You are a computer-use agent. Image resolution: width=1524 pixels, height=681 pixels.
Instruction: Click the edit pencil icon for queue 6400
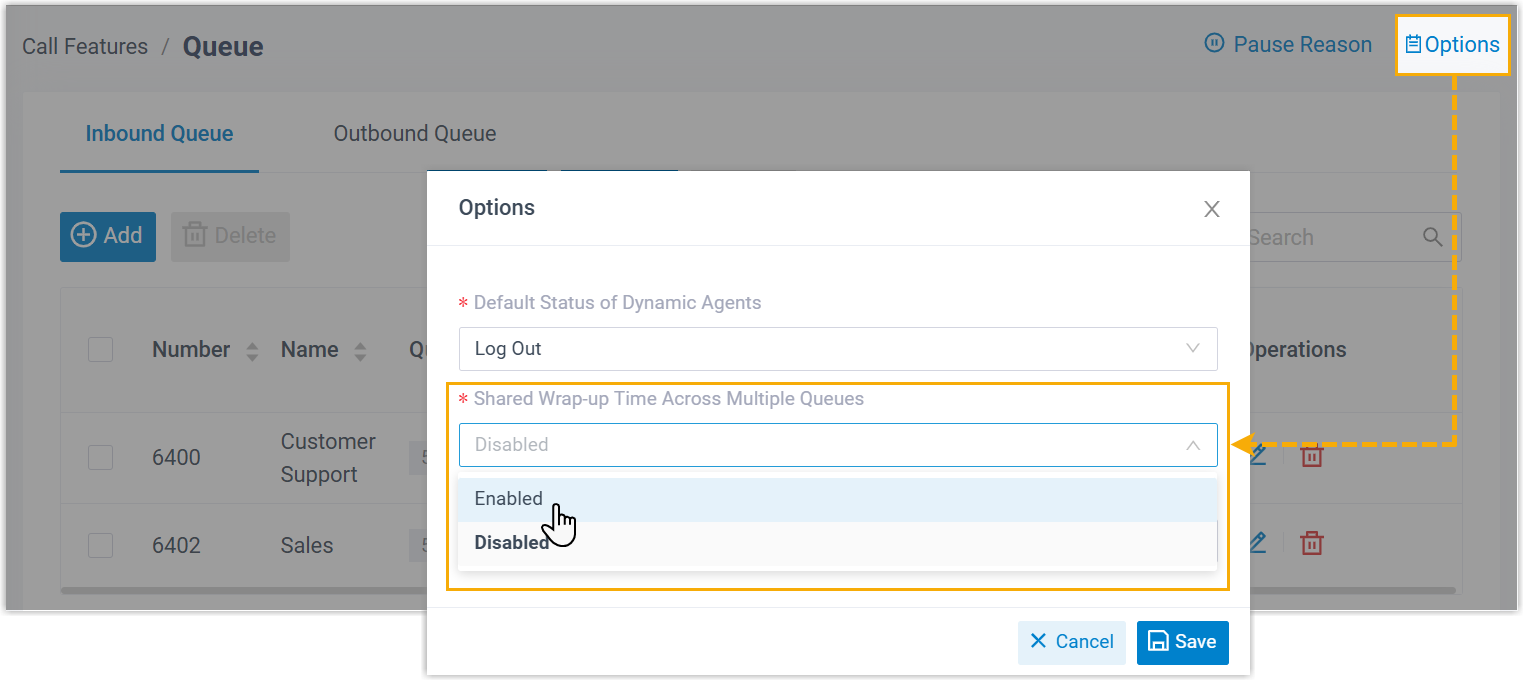pyautogui.click(x=1258, y=454)
